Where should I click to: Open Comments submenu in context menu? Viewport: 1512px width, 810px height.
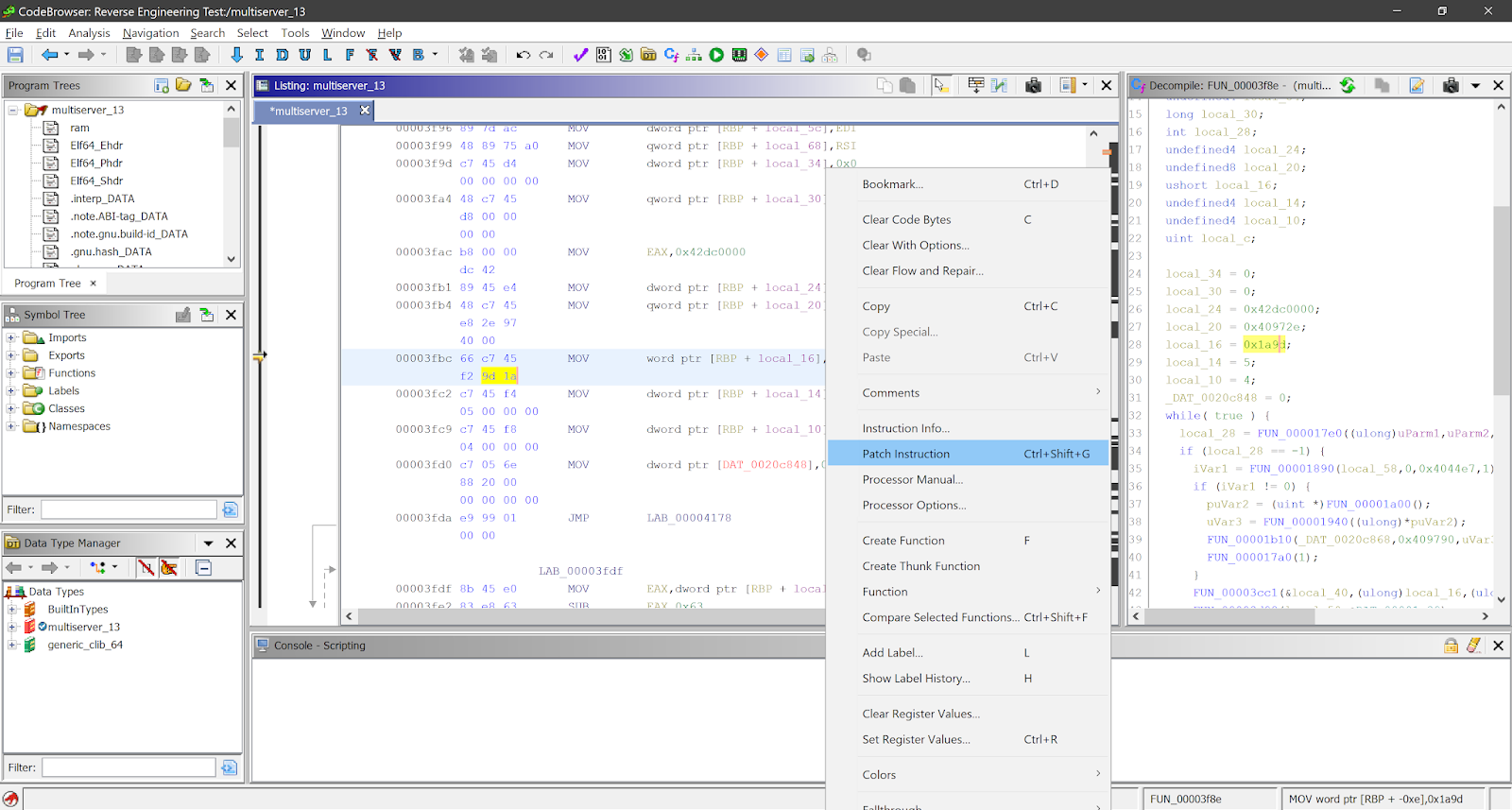(x=968, y=393)
